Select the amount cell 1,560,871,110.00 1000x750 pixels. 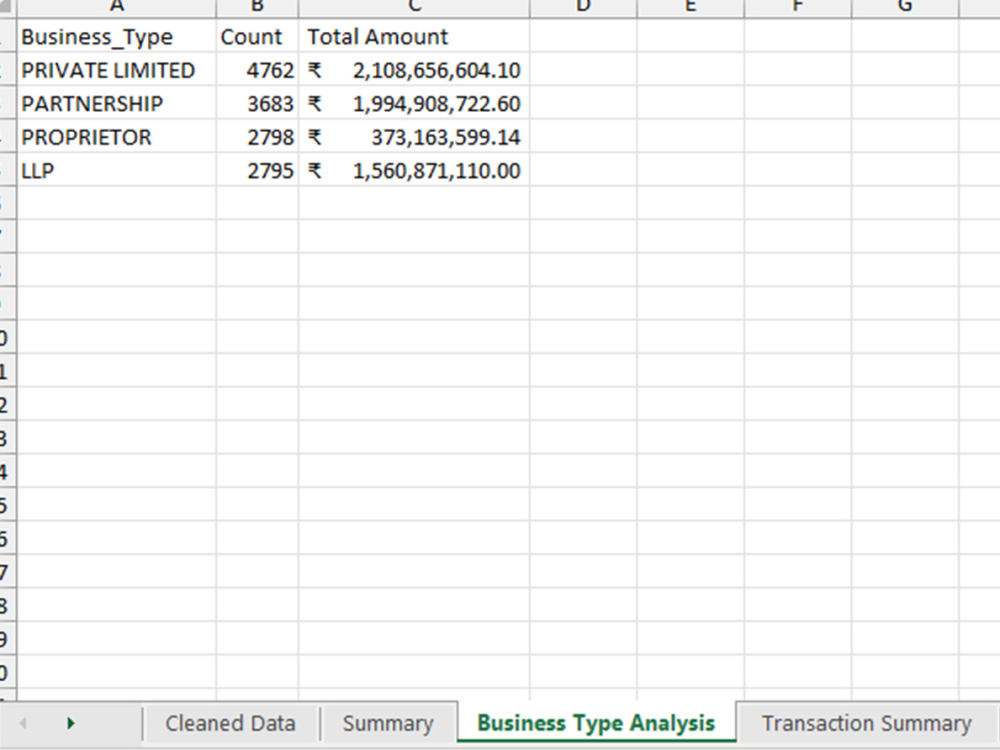pos(414,170)
